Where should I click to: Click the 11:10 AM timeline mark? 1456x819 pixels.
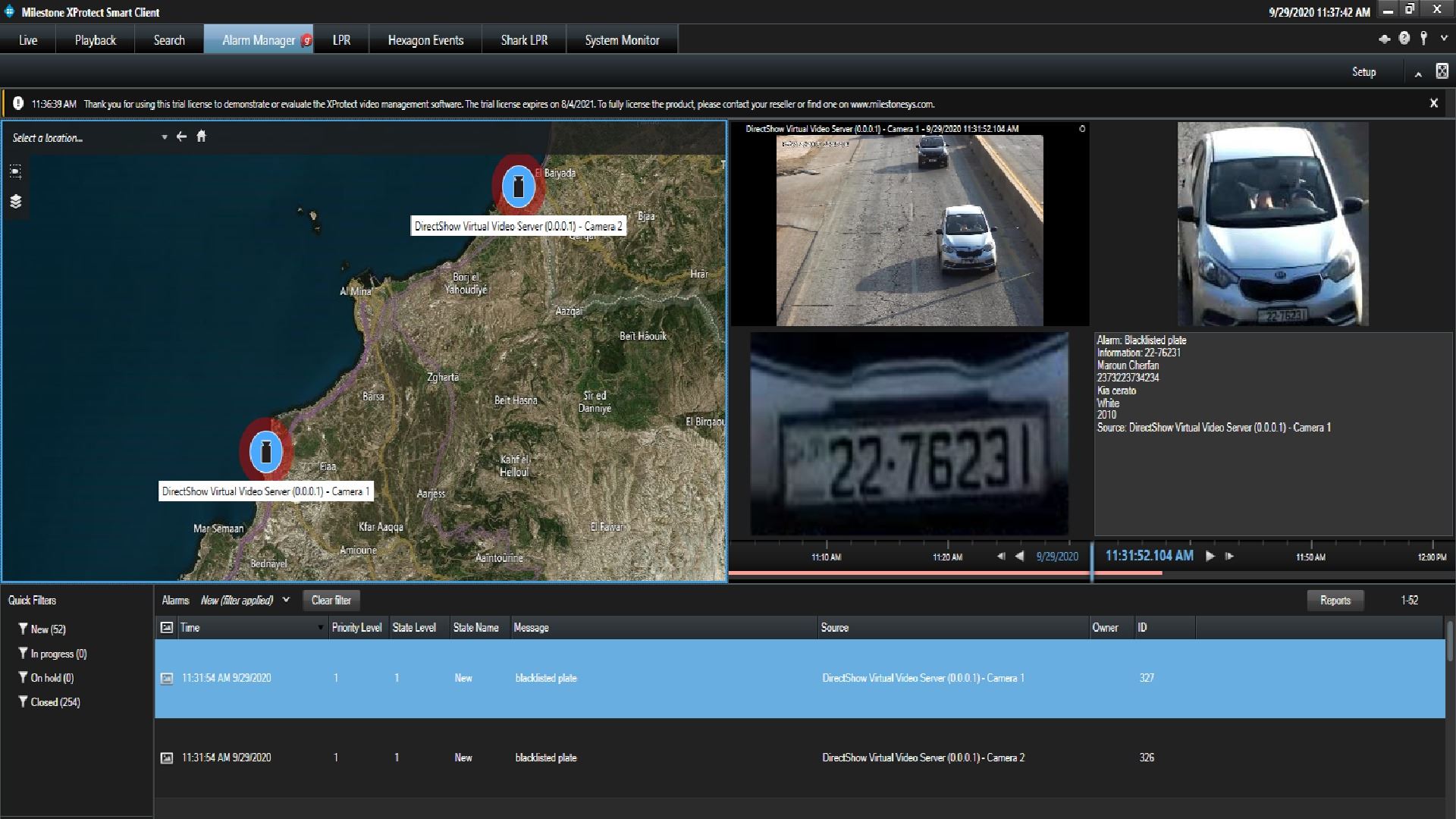click(826, 557)
